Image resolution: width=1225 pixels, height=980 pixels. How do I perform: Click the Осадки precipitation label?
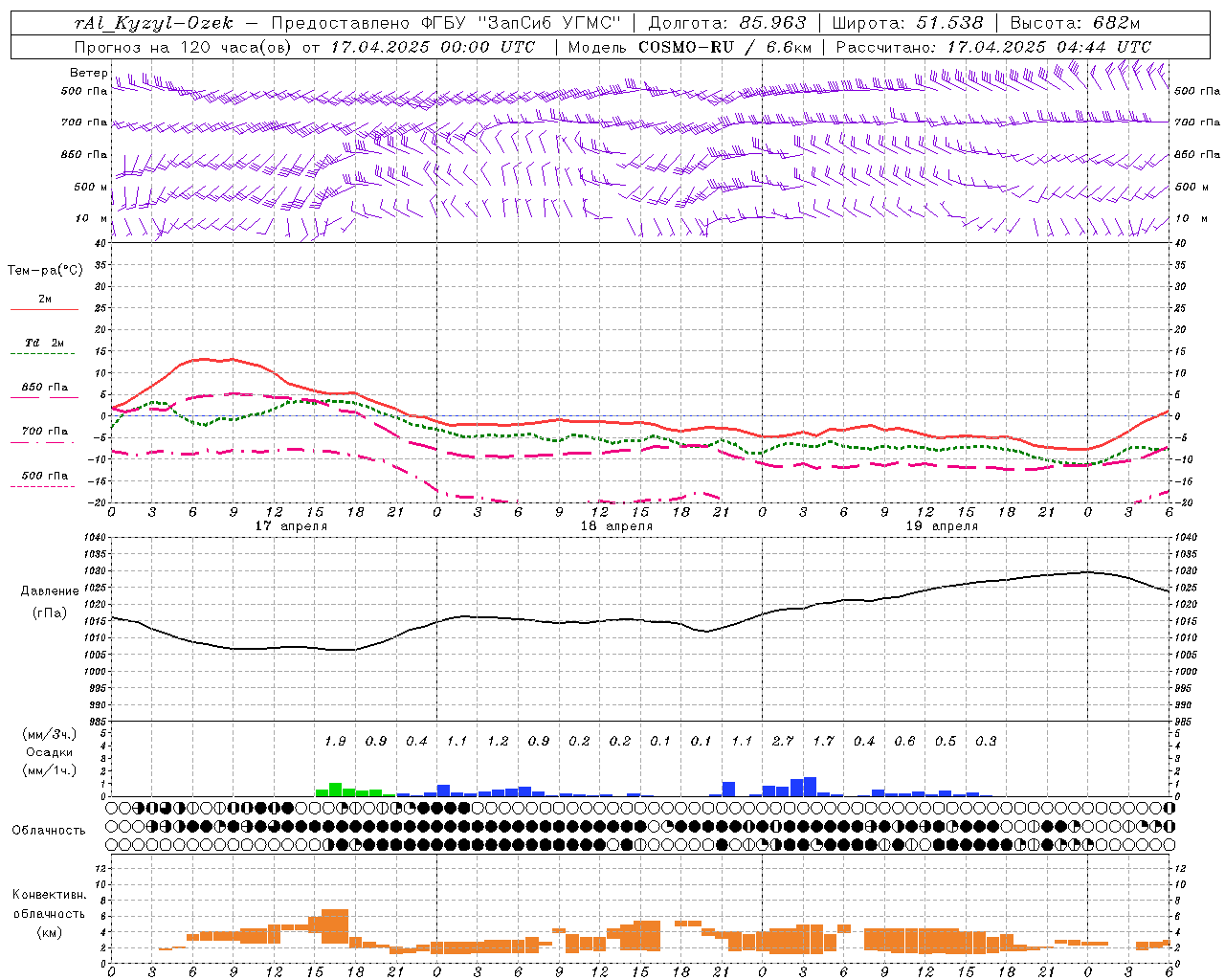[x=49, y=752]
